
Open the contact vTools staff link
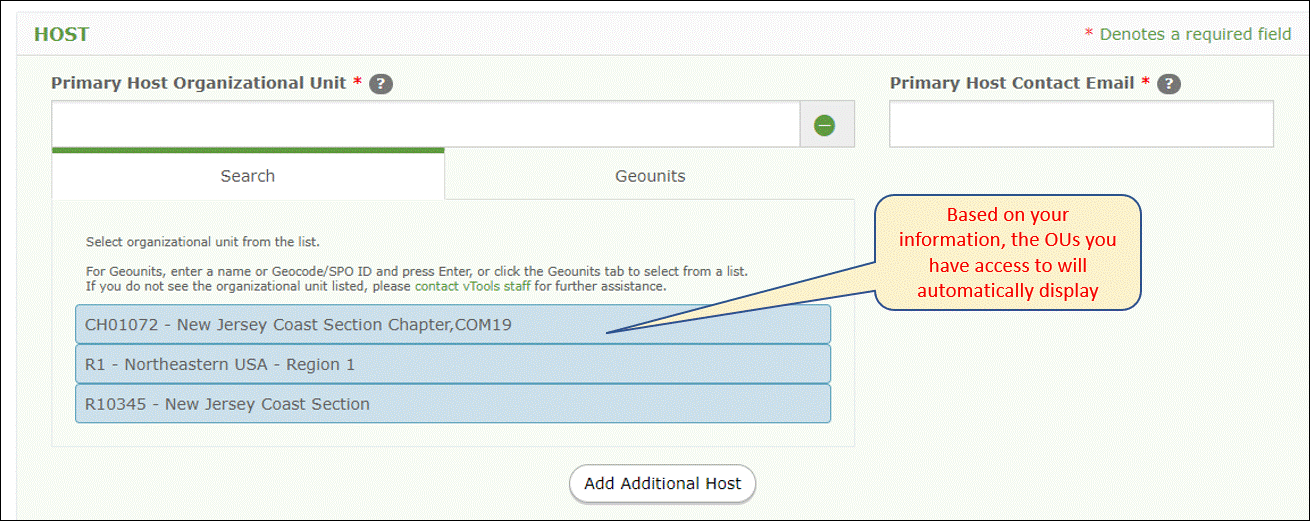[473, 286]
